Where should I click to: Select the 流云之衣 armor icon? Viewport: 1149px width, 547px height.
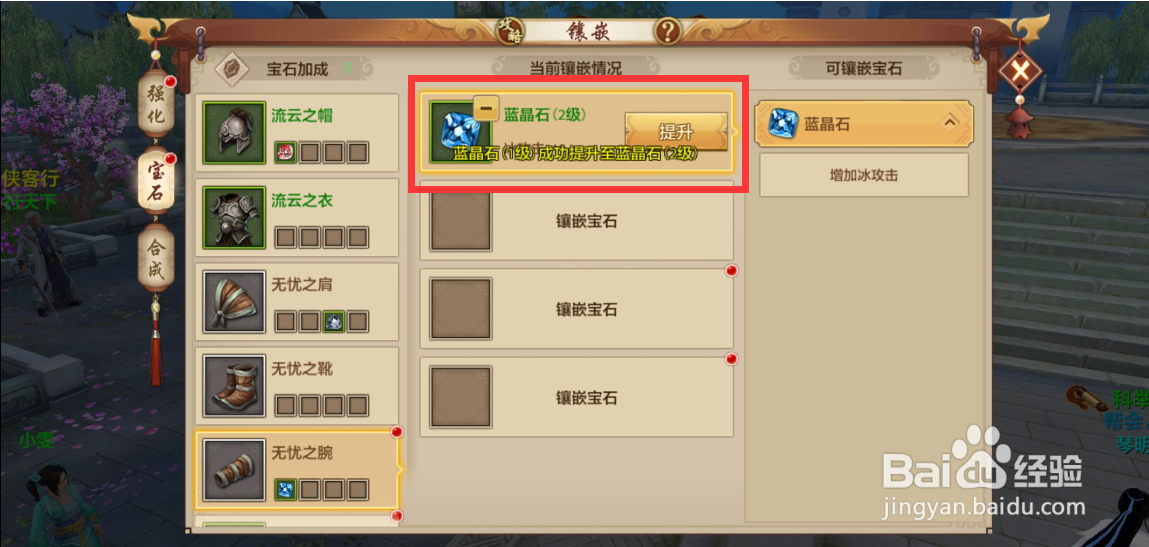234,217
